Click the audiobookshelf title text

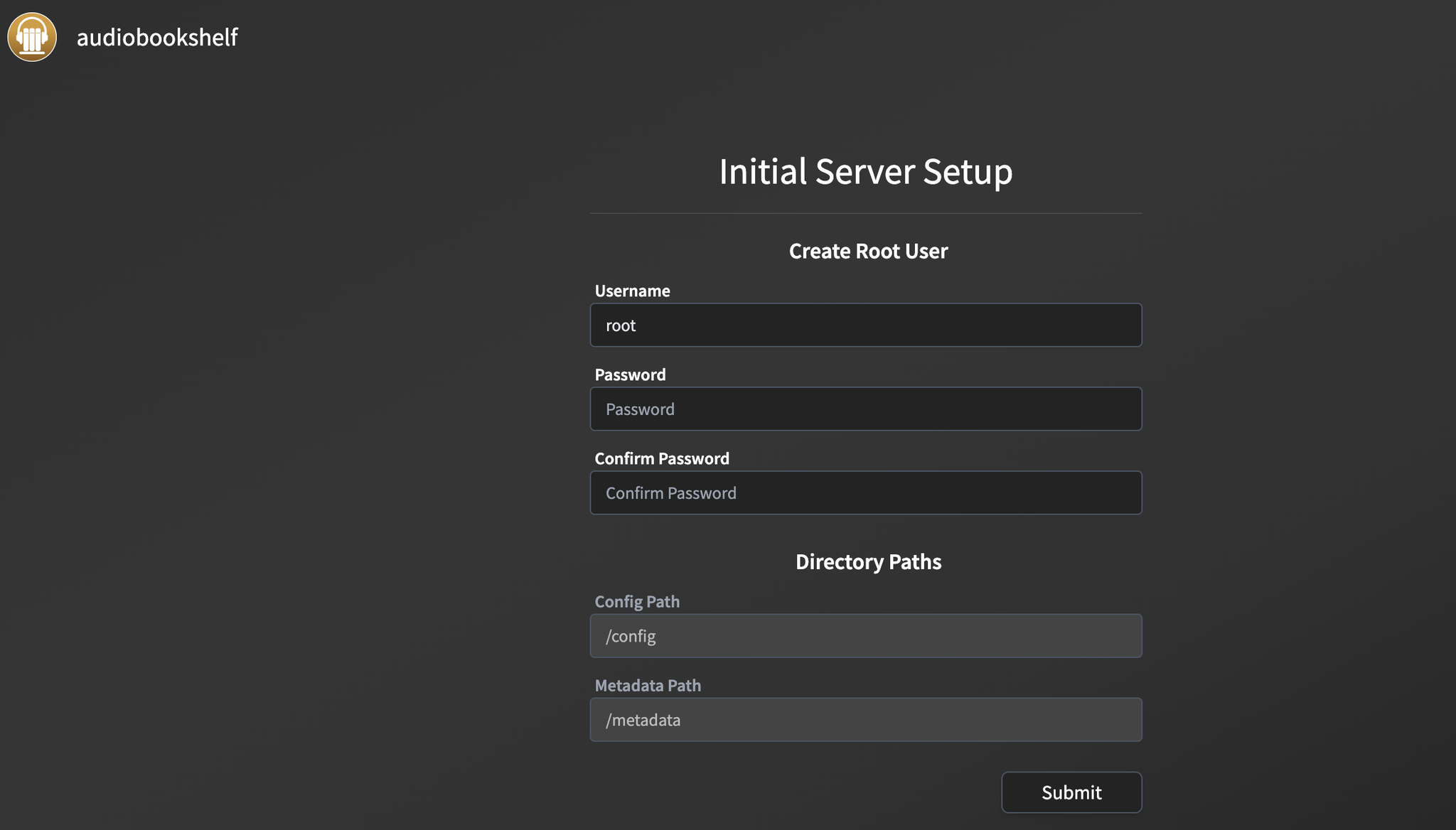pyautogui.click(x=157, y=37)
